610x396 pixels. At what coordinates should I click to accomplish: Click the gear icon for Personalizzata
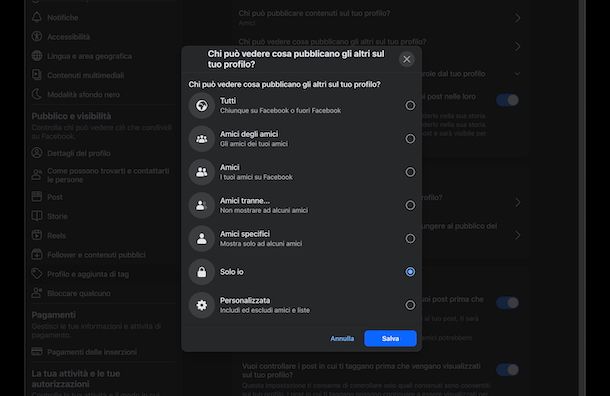tap(202, 305)
